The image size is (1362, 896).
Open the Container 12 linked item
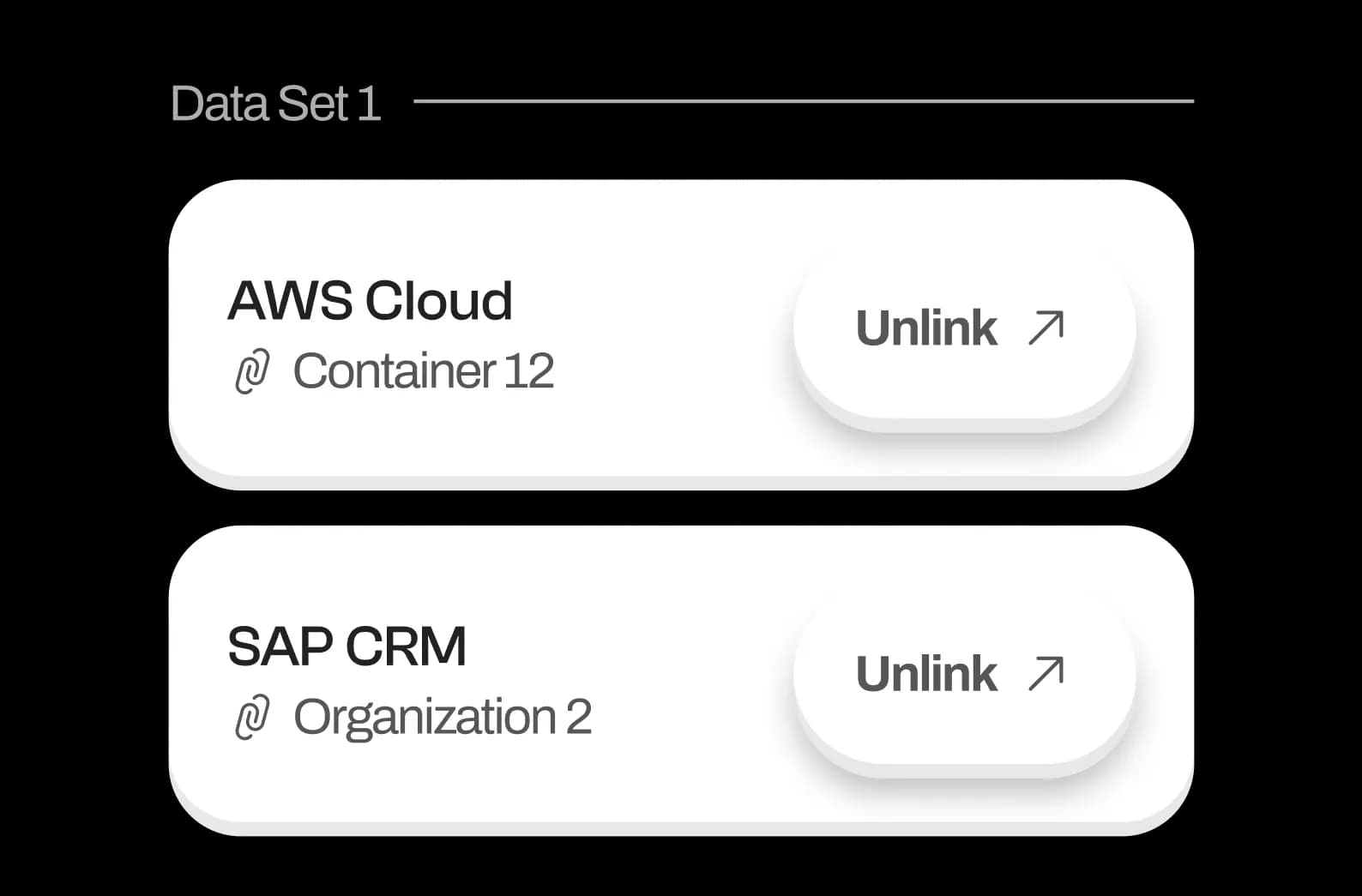click(x=424, y=371)
